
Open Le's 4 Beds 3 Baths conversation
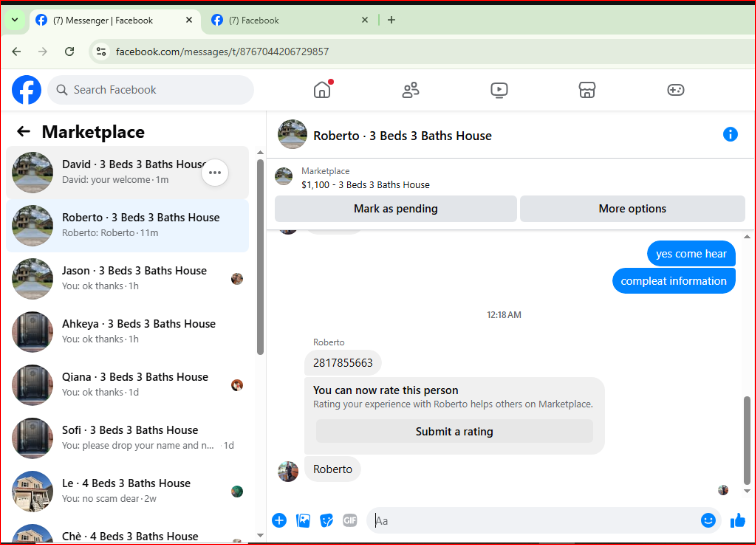click(x=127, y=491)
